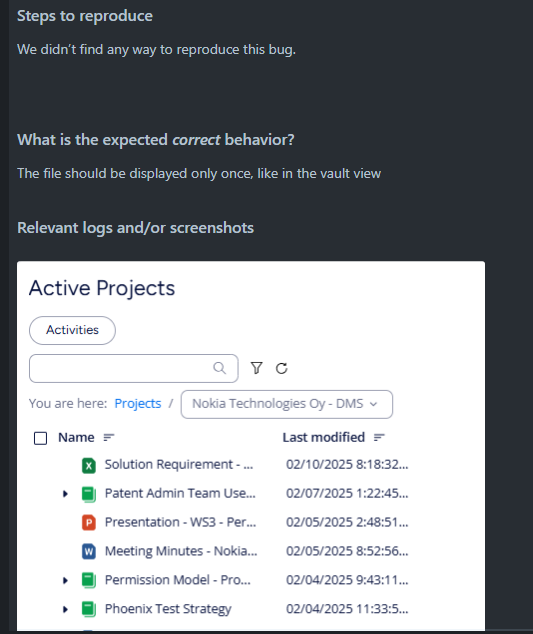The height and width of the screenshot is (634, 533).
Task: Expand the Patent Admin Team Use row
Action: [65, 494]
